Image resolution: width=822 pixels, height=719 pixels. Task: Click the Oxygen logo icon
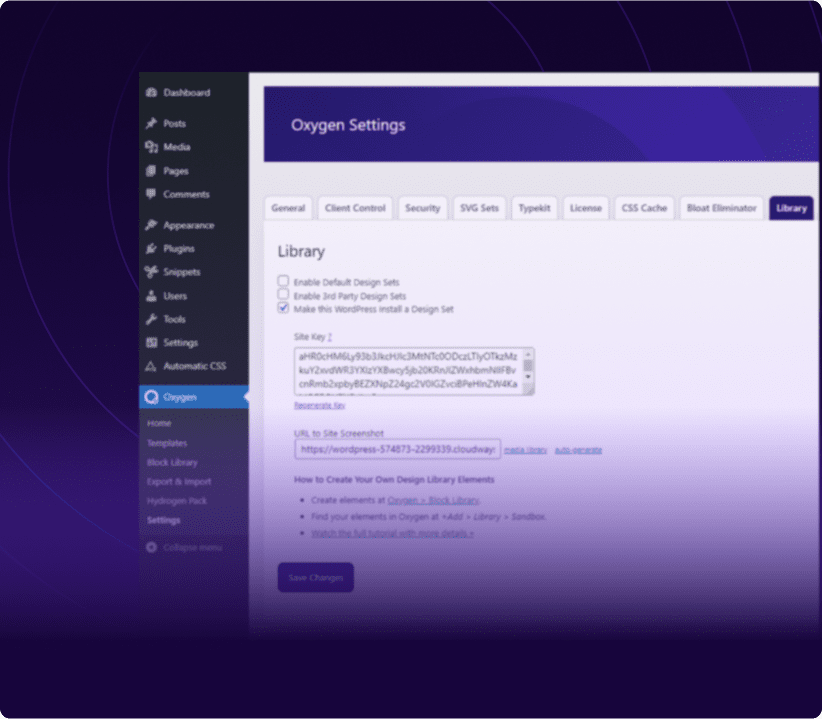[152, 397]
